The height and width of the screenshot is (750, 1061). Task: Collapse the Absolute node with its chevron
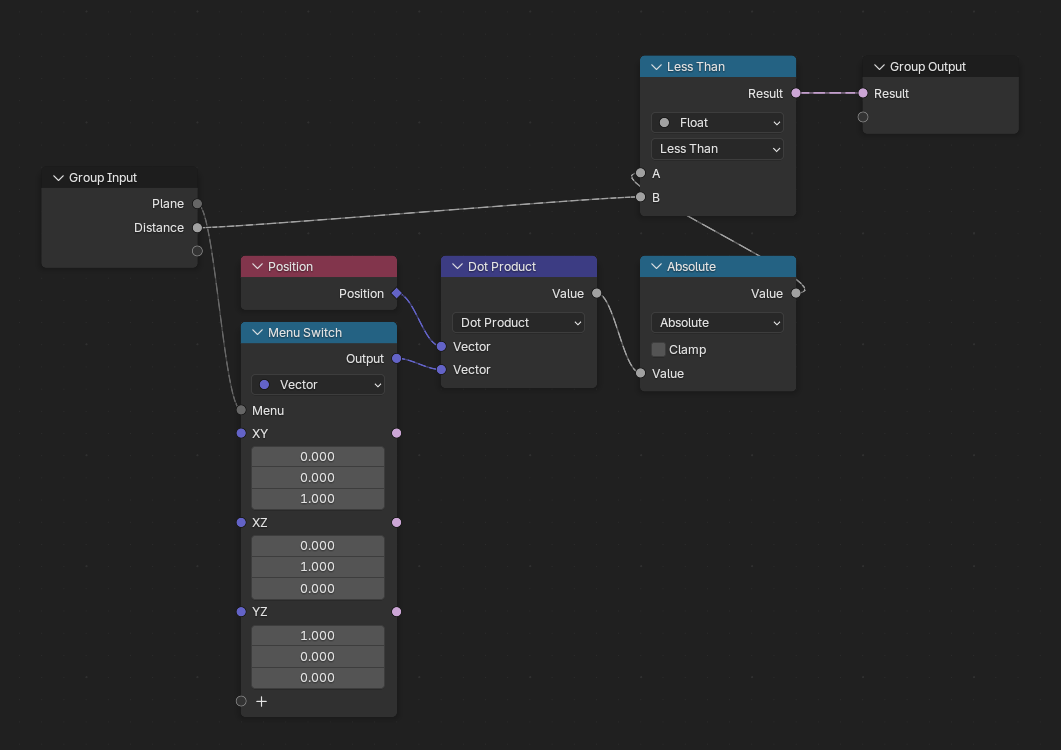click(656, 267)
